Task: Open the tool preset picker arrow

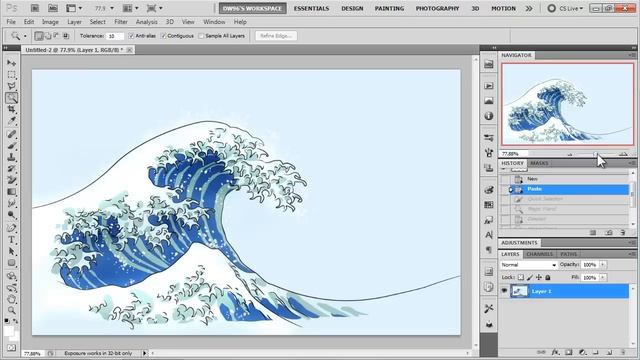Action: pyautogui.click(x=25, y=36)
